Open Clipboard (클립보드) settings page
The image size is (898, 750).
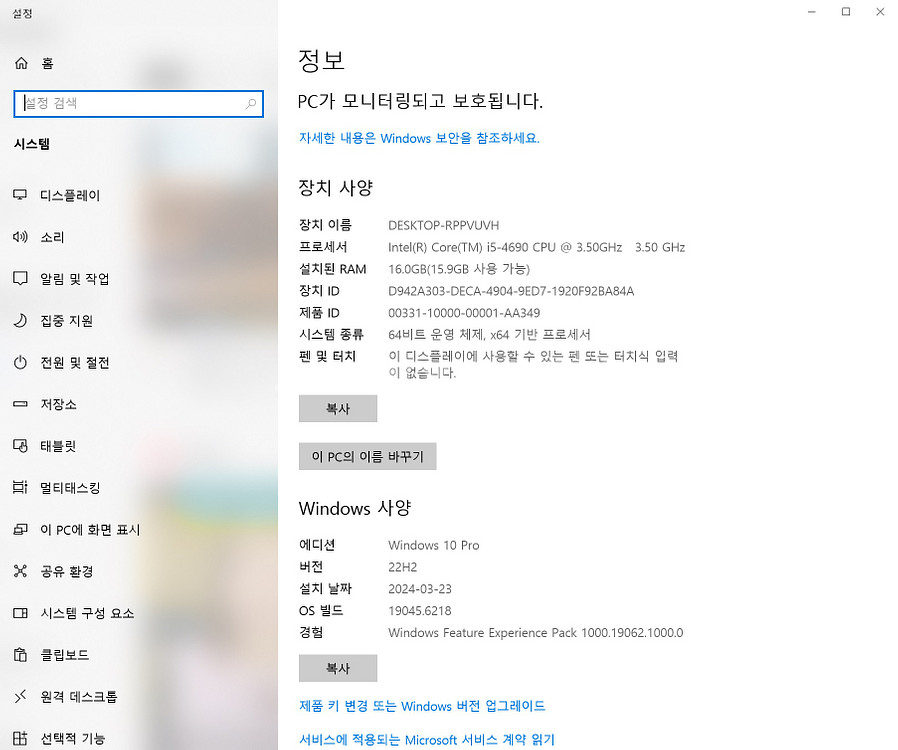64,655
